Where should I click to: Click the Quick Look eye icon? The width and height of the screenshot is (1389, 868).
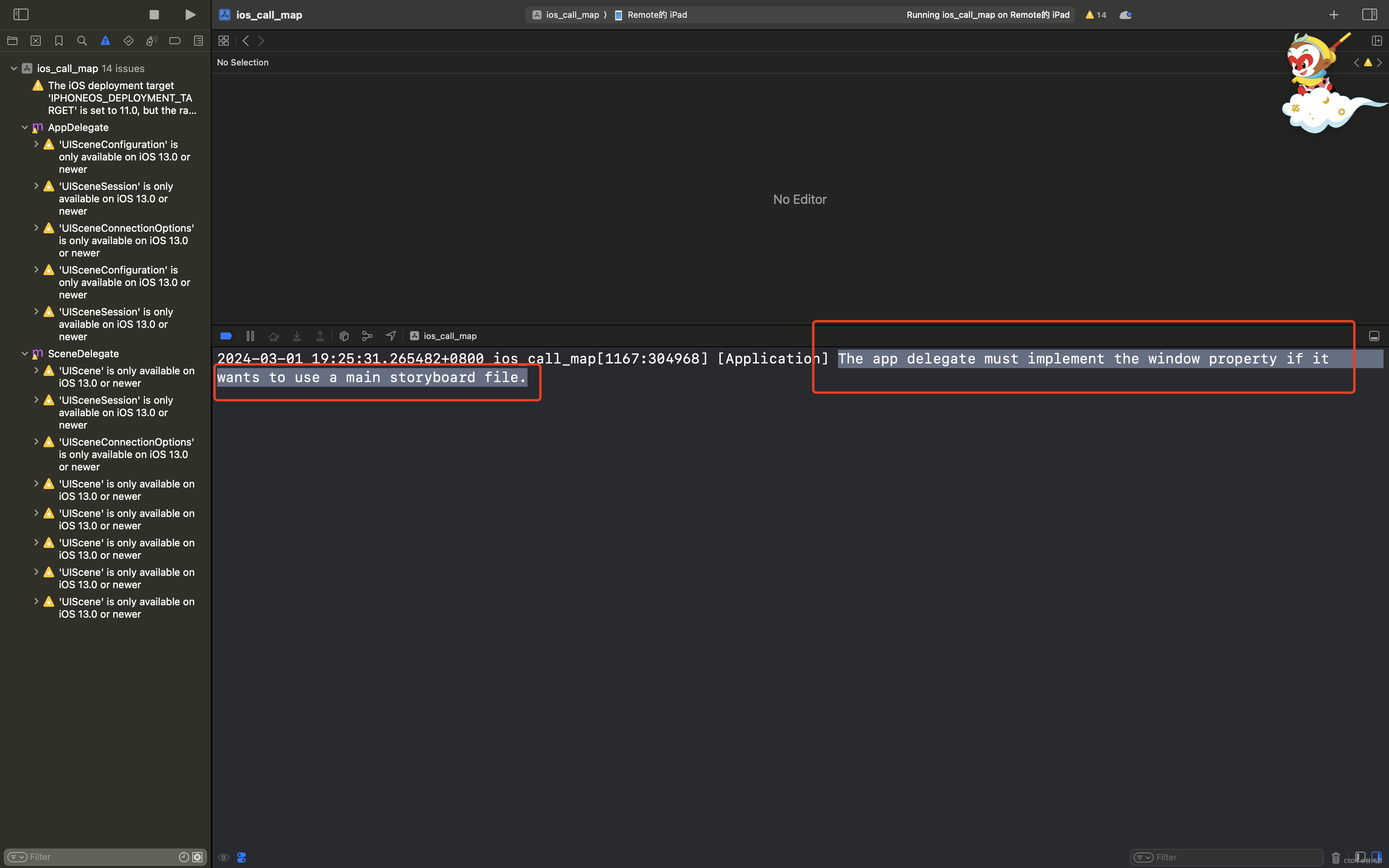click(224, 857)
